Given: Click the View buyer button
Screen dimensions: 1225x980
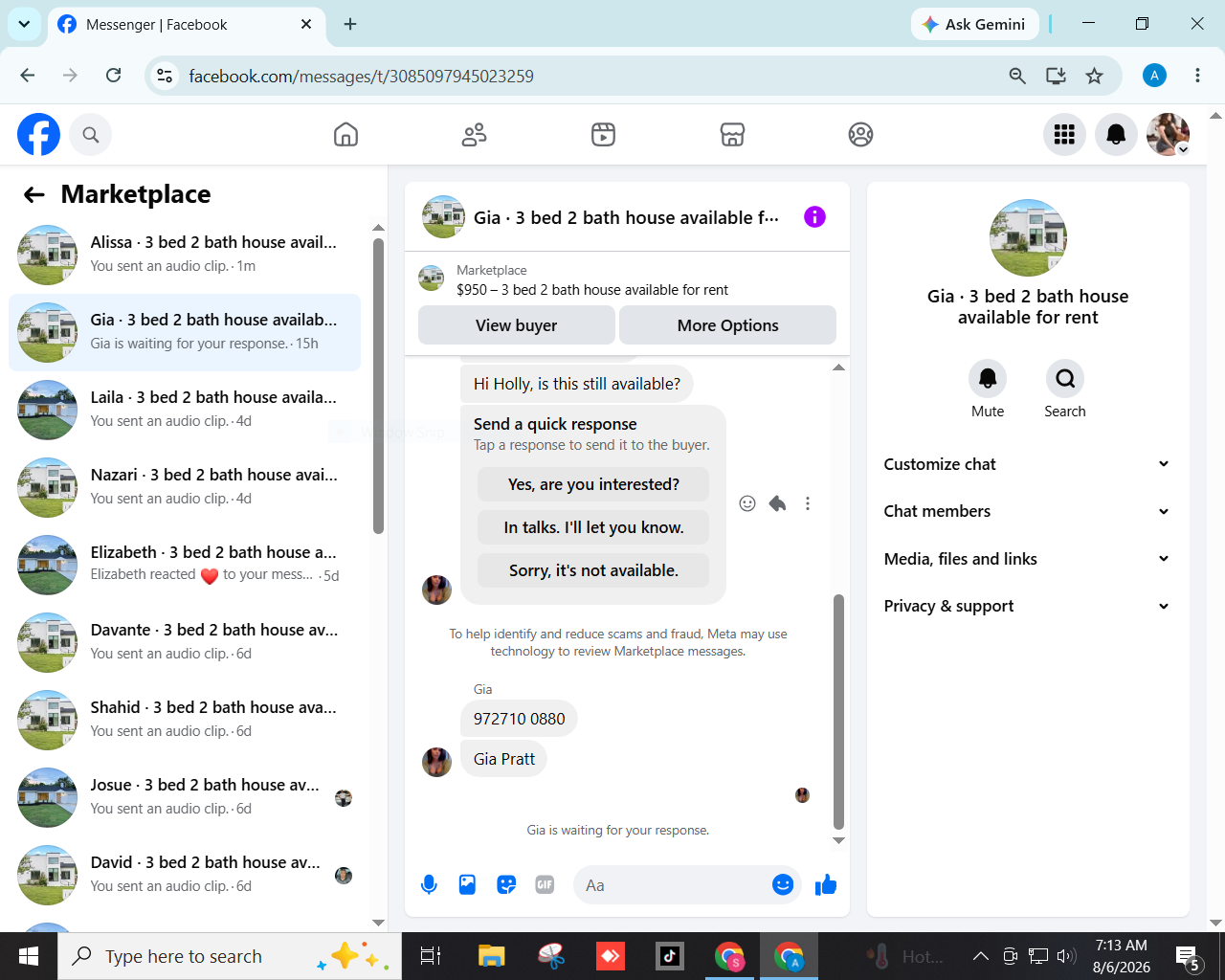Looking at the screenshot, I should pyautogui.click(x=517, y=325).
